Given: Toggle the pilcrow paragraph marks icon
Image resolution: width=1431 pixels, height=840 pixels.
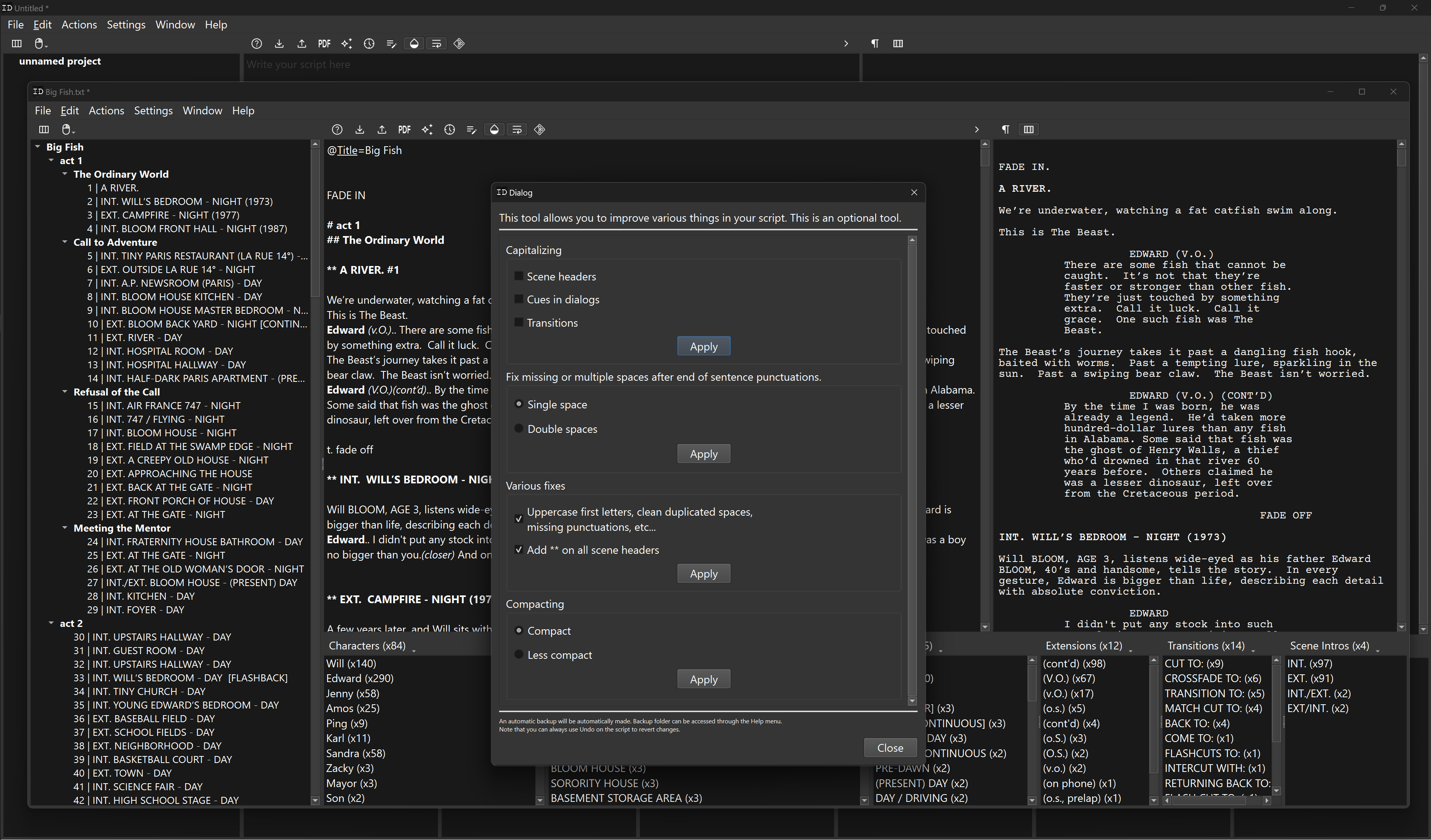Looking at the screenshot, I should pos(1006,129).
